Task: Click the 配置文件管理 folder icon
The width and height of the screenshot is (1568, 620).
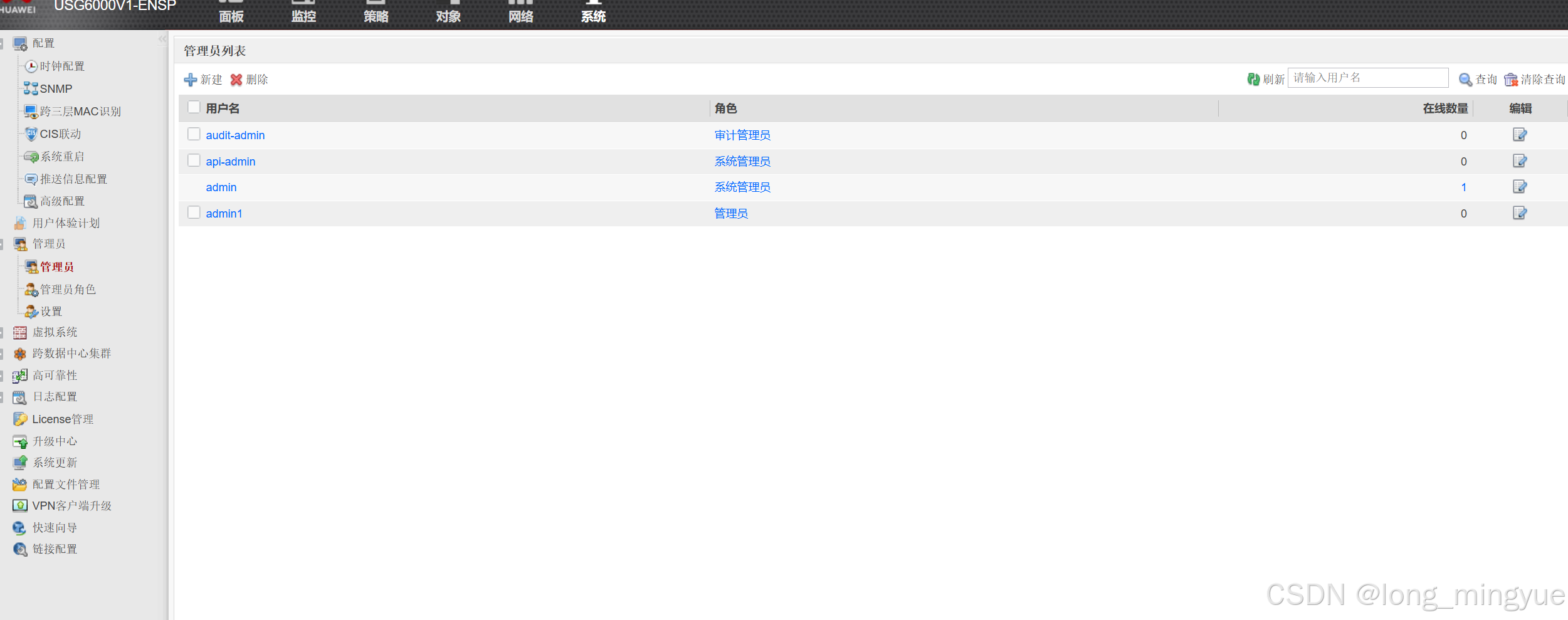Action: tap(20, 485)
